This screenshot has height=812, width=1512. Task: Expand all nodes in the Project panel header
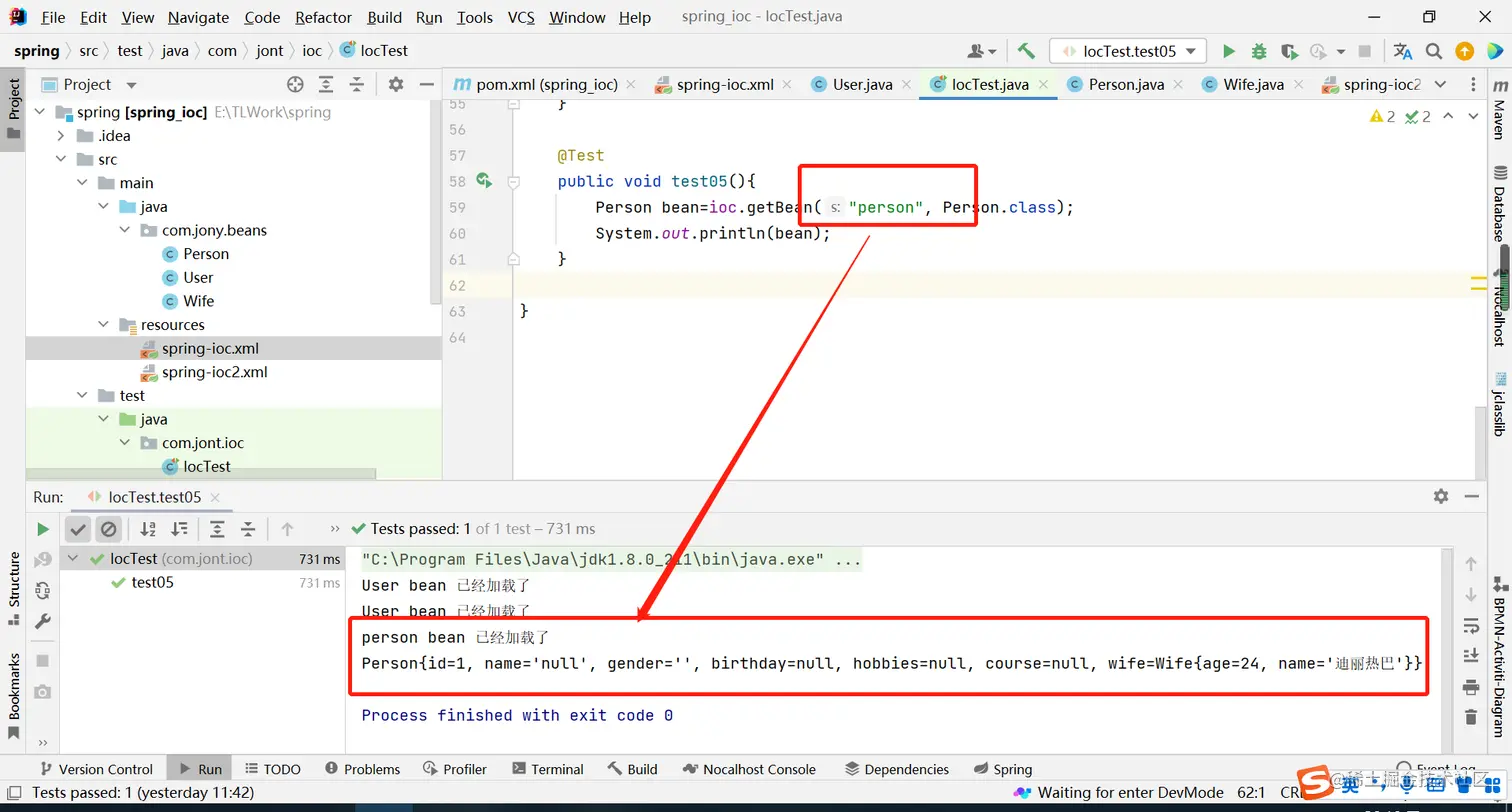click(326, 85)
